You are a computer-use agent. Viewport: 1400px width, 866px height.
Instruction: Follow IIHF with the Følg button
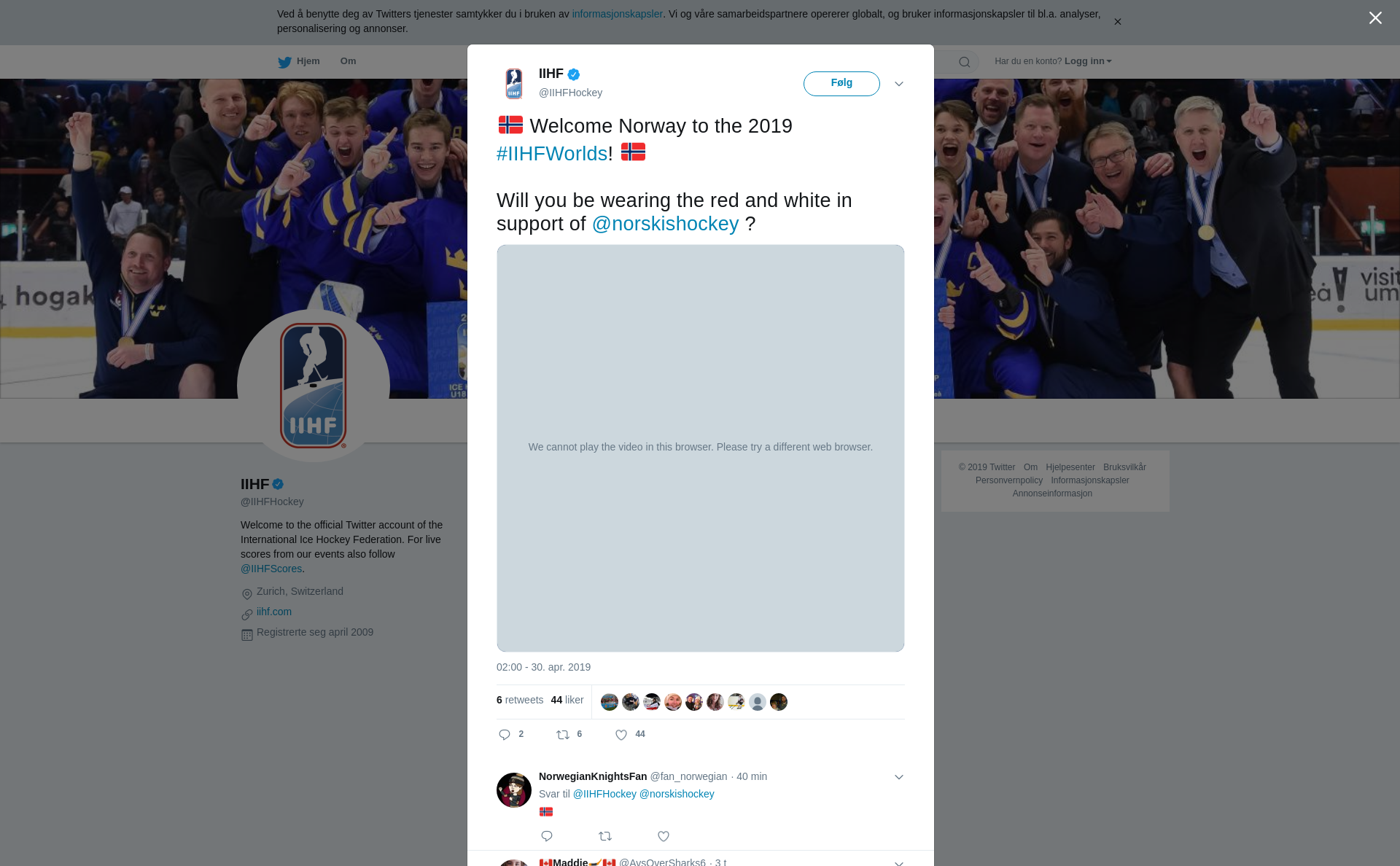(841, 84)
